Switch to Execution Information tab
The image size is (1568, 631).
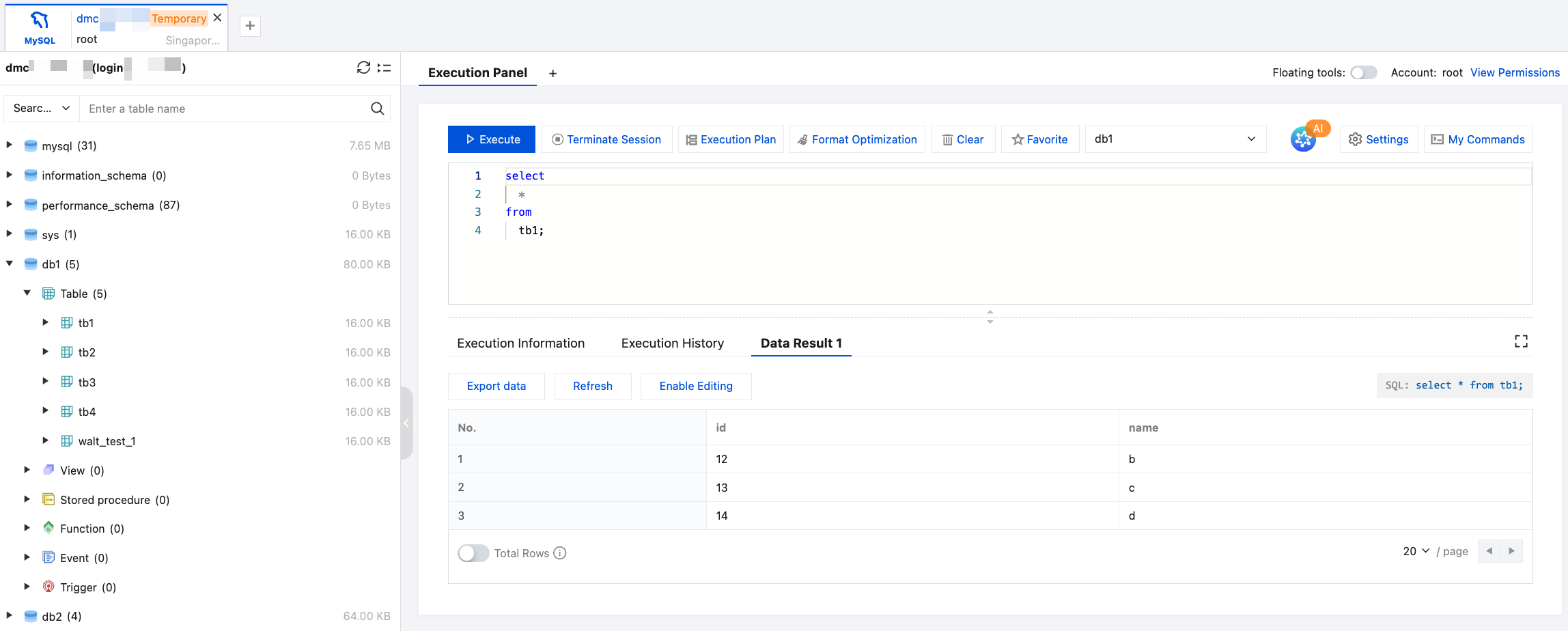(x=520, y=343)
